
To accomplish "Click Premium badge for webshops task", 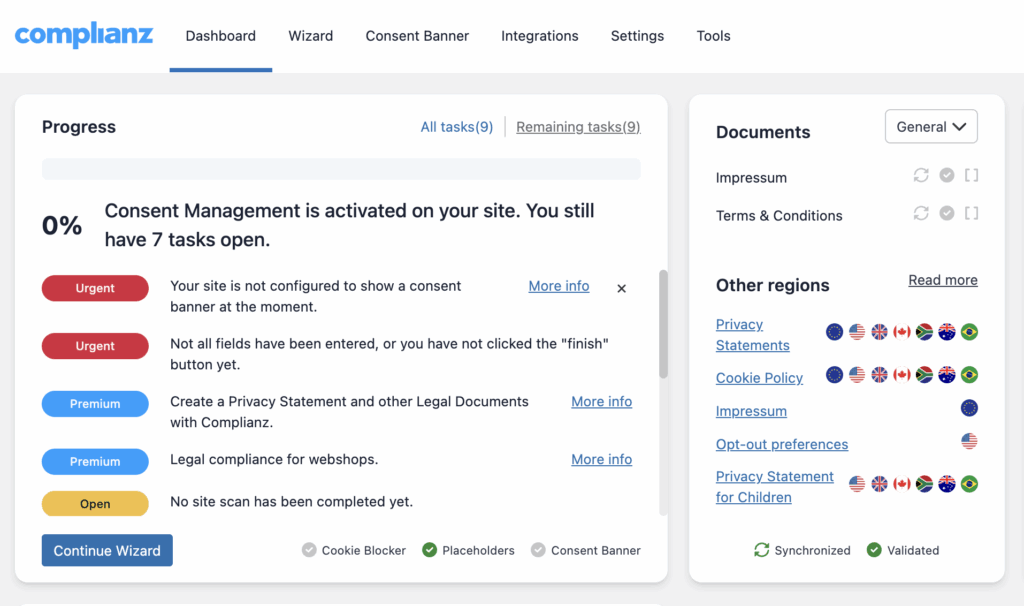I will [x=95, y=462].
